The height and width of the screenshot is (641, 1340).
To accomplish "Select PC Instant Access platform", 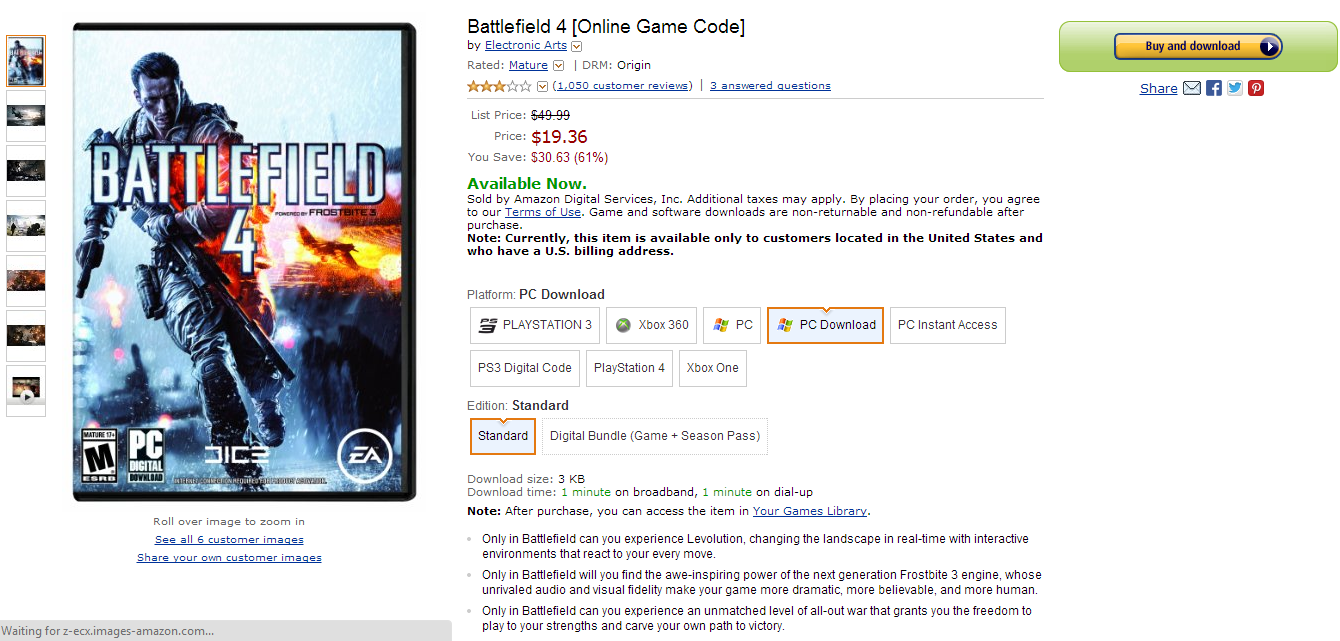I will coord(947,325).
